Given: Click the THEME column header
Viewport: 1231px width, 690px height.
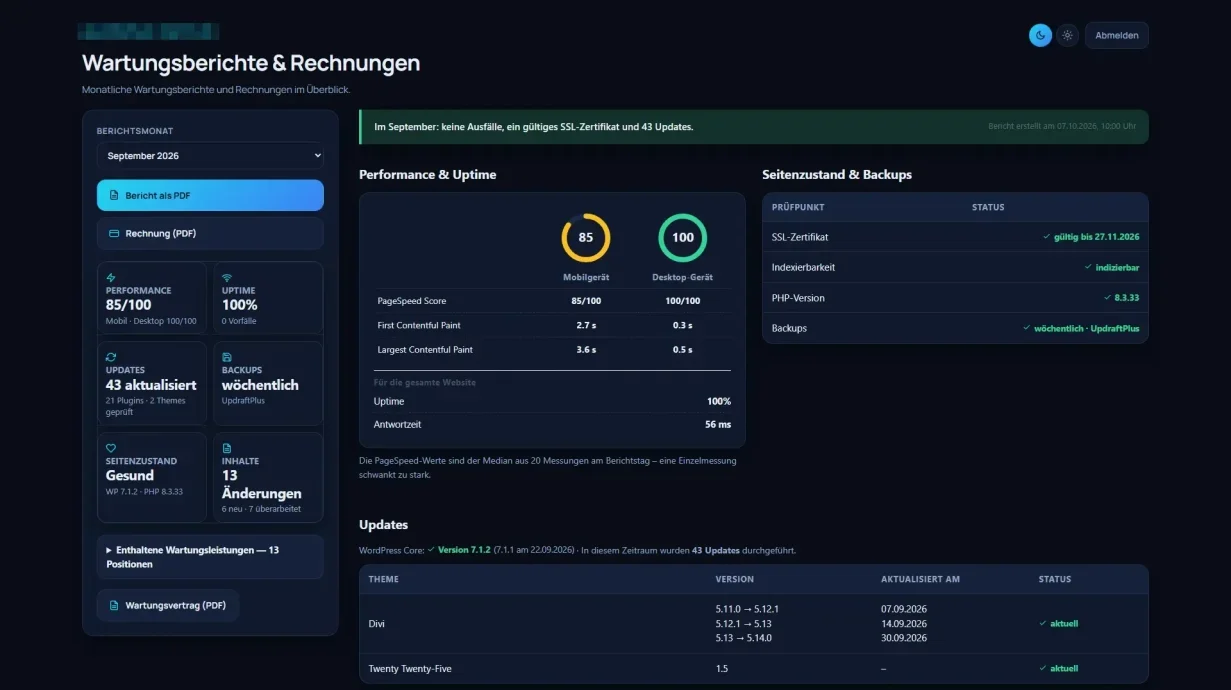Looking at the screenshot, I should [x=383, y=579].
